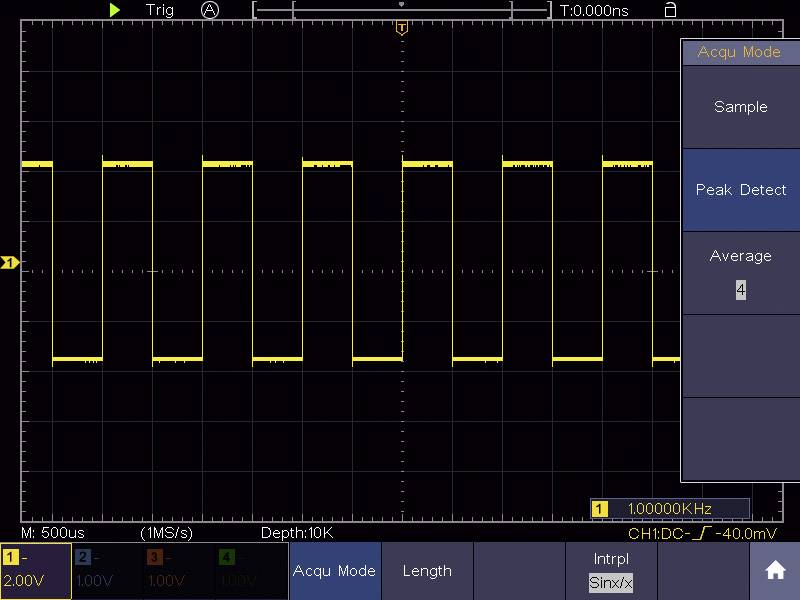Select channel 2 at the bottom bar
The height and width of the screenshot is (600, 800).
(x=105, y=570)
